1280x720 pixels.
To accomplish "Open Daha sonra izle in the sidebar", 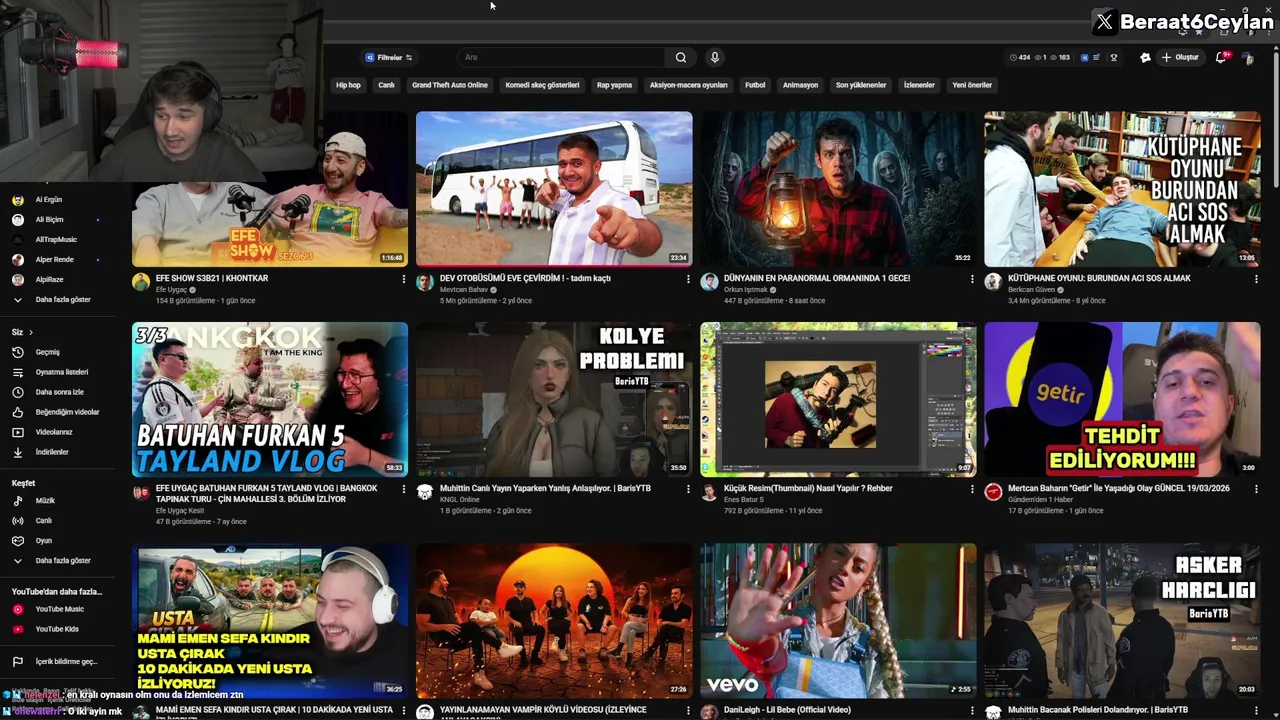I will pyautogui.click(x=58, y=392).
